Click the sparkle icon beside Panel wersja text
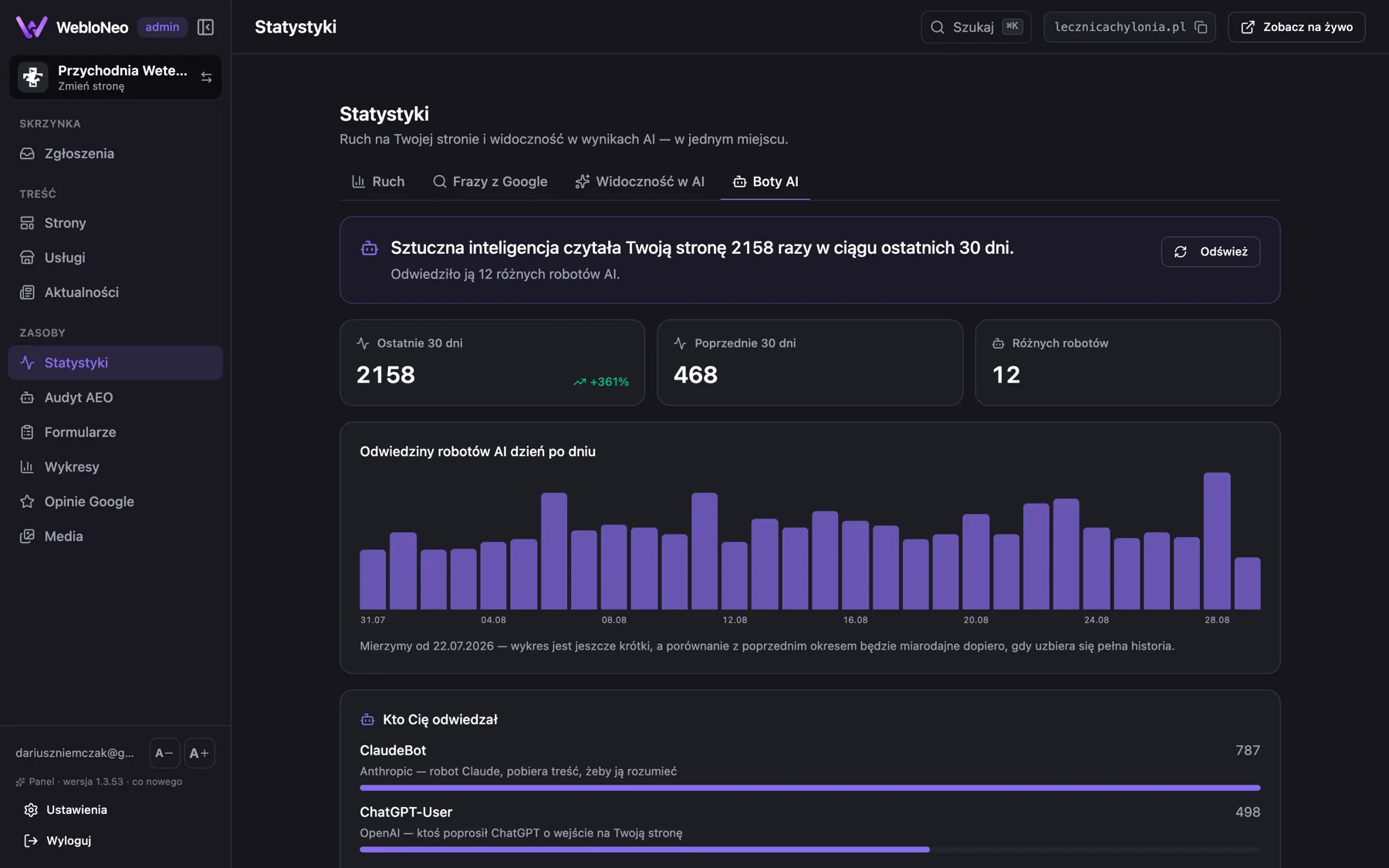This screenshot has width=1389, height=868. pos(20,782)
